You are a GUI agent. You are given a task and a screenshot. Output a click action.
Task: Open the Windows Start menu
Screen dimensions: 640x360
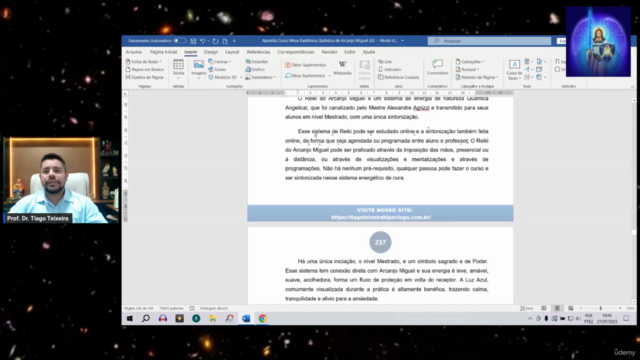coord(129,318)
